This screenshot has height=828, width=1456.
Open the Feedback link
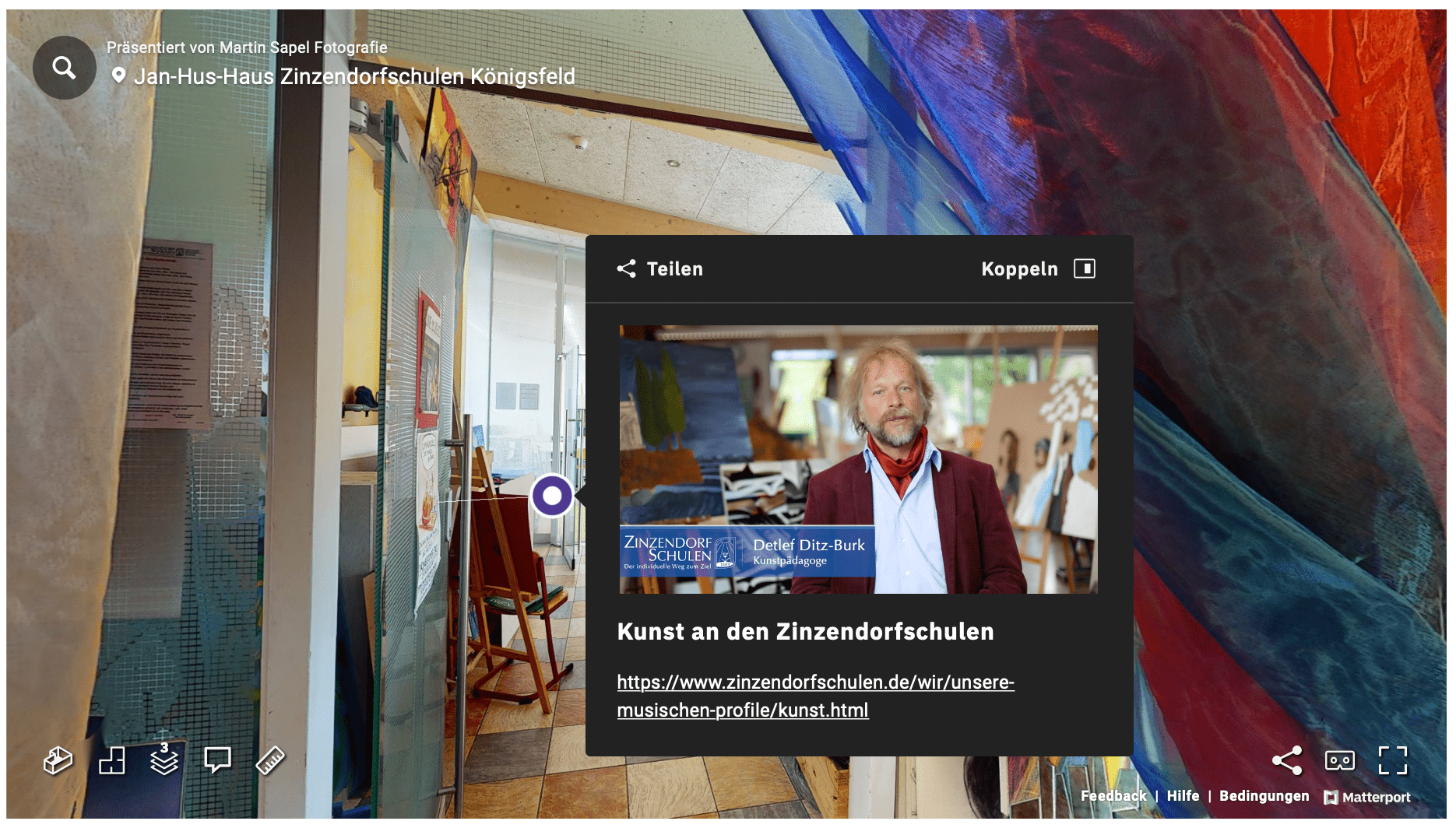point(1113,796)
